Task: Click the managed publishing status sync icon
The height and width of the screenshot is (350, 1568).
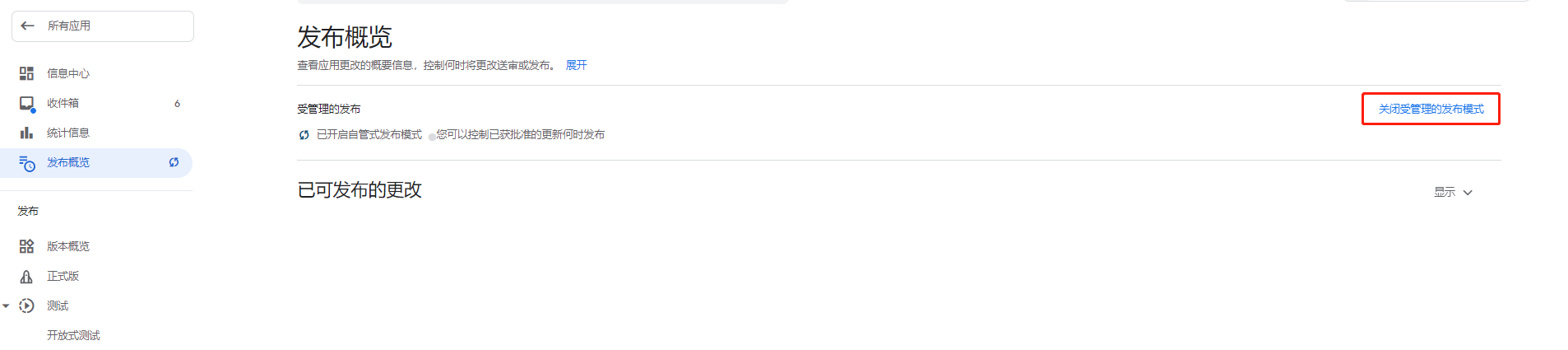Action: tap(304, 134)
